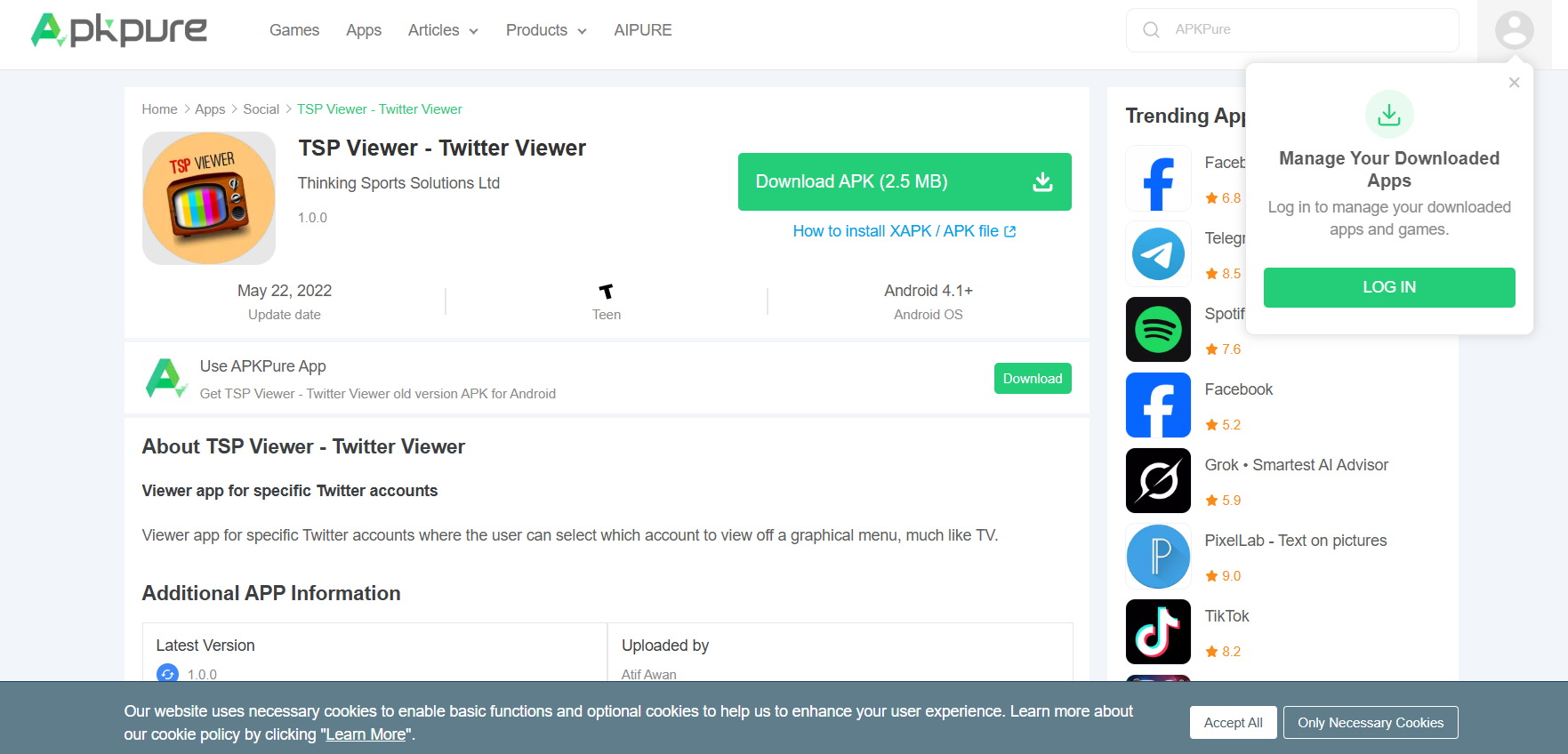Click the APKPure logo in header
Screen dimensions: 1568x754
coord(119,29)
